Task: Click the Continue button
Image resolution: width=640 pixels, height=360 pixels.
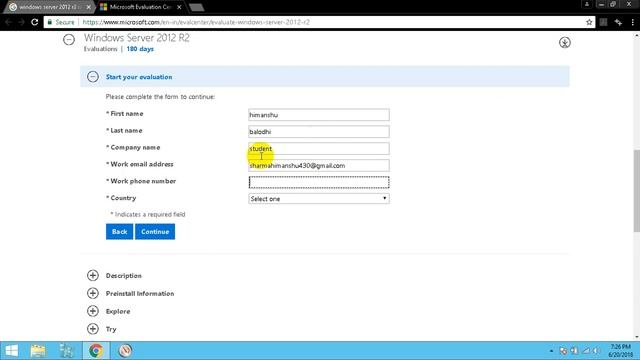Action: coord(155,231)
